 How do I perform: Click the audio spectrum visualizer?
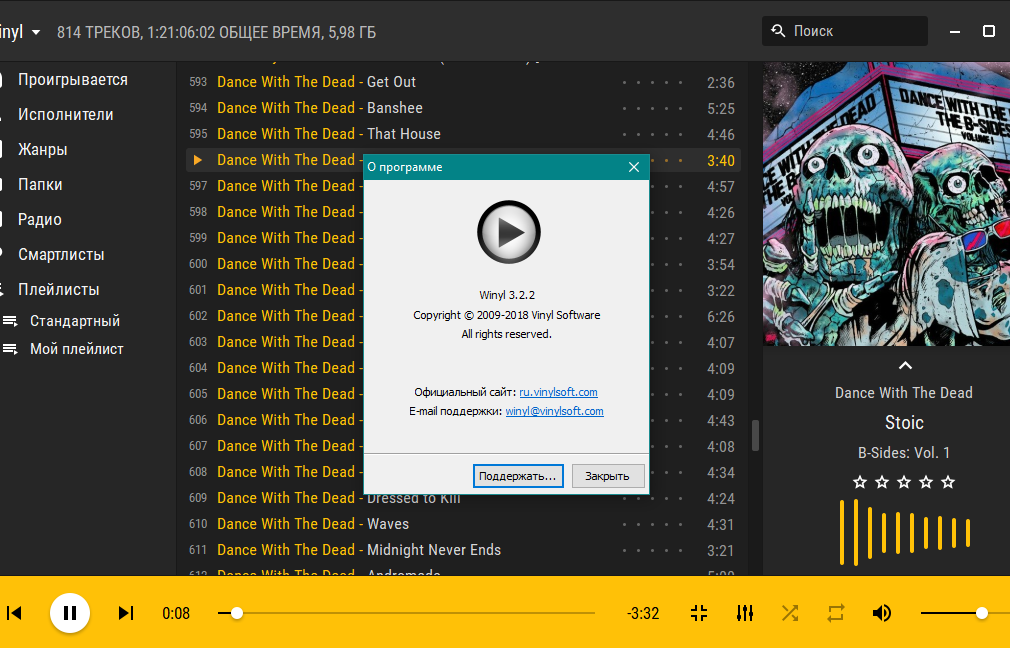click(905, 532)
